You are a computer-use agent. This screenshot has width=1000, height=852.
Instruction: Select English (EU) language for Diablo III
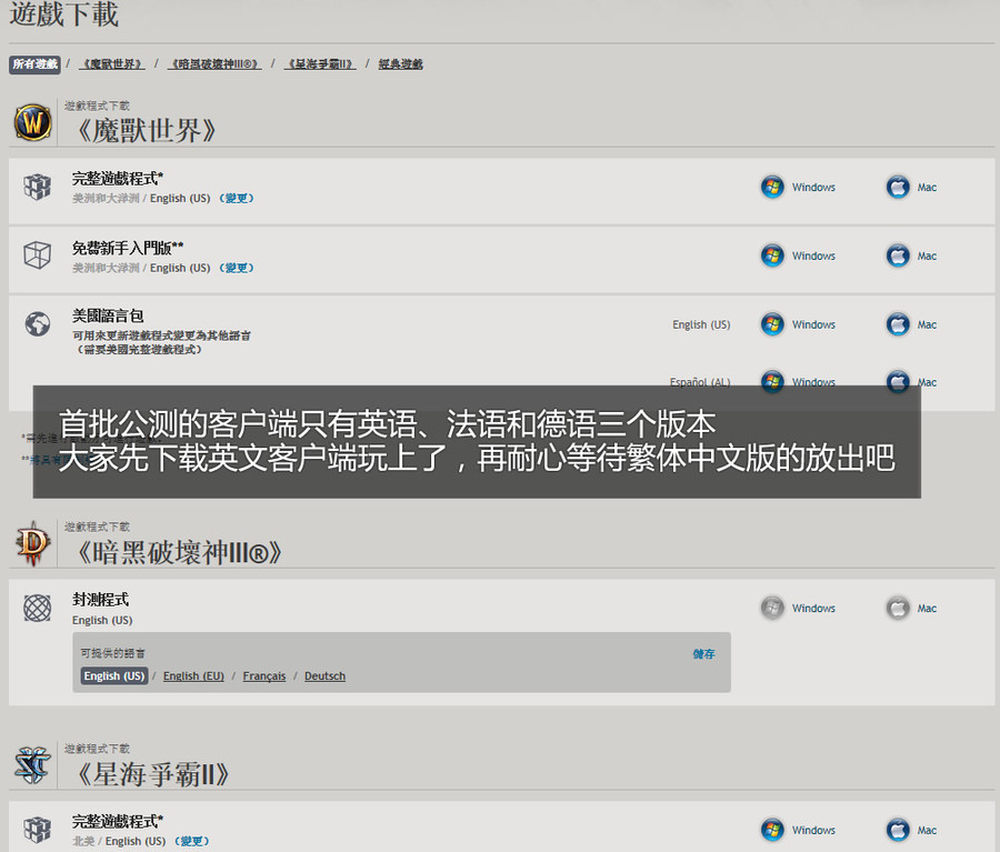point(193,676)
